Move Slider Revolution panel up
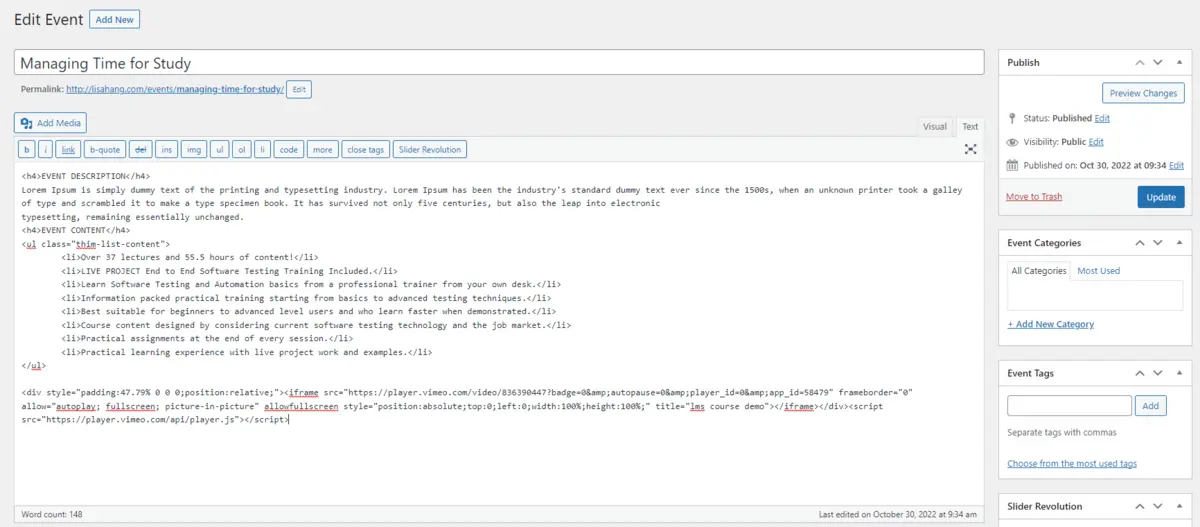This screenshot has width=1200, height=527. 1139,506
